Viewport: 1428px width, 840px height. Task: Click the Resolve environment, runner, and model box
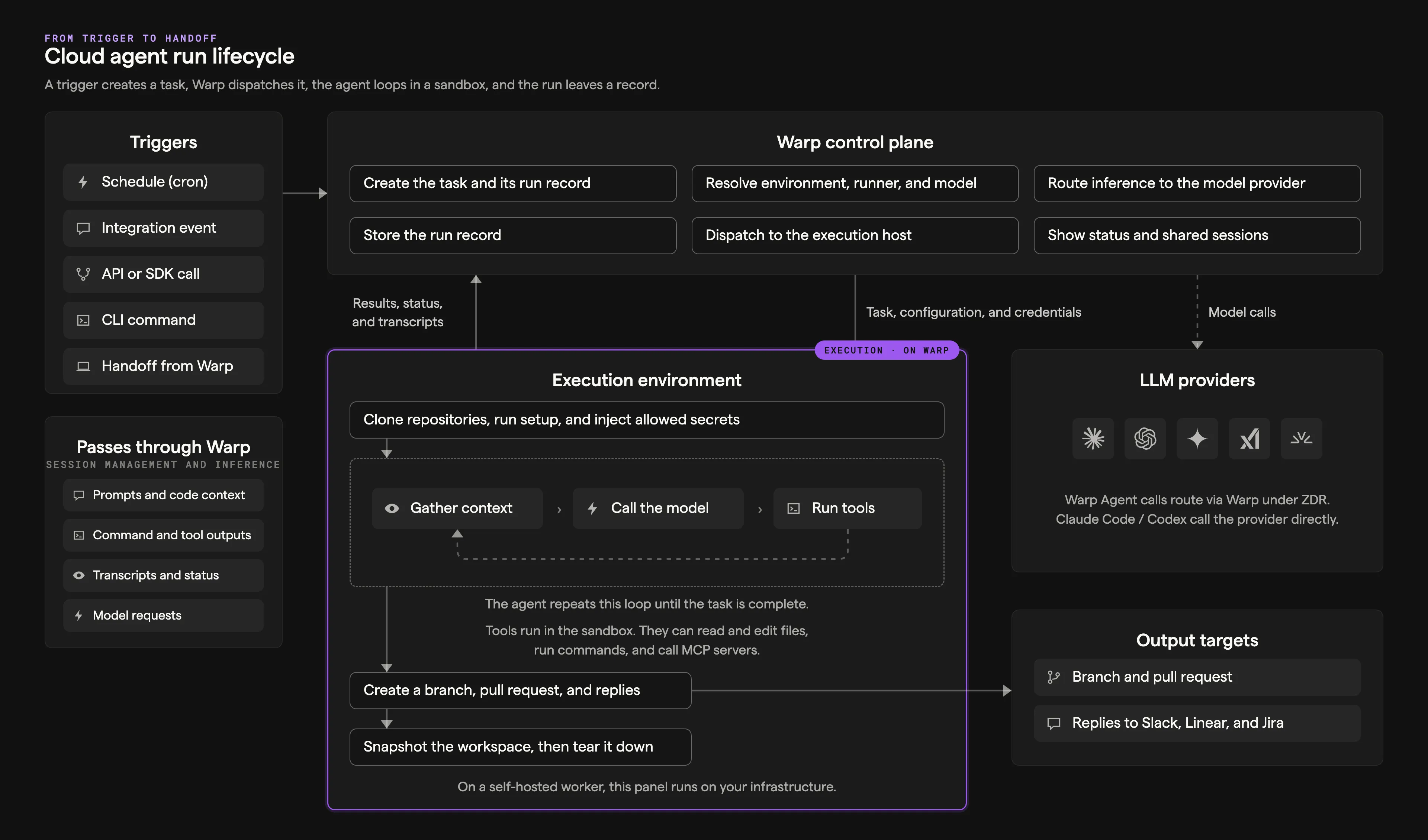[x=855, y=184]
